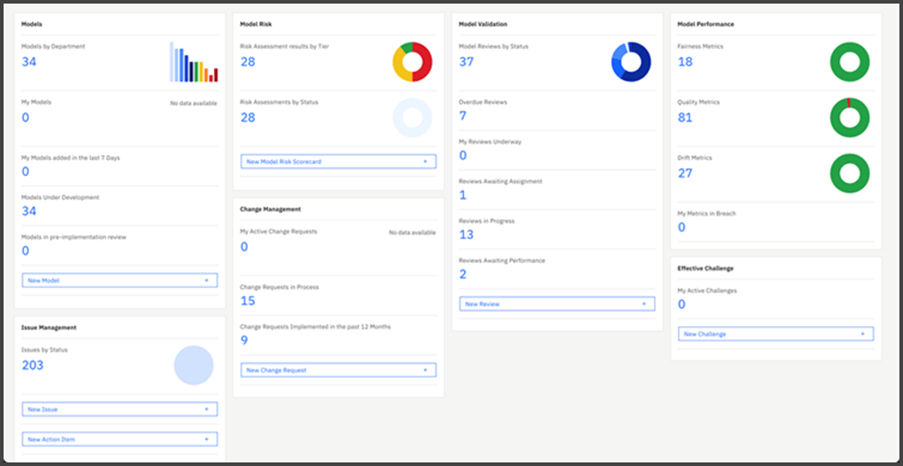
Task: Click the New Issue button
Action: pos(119,409)
